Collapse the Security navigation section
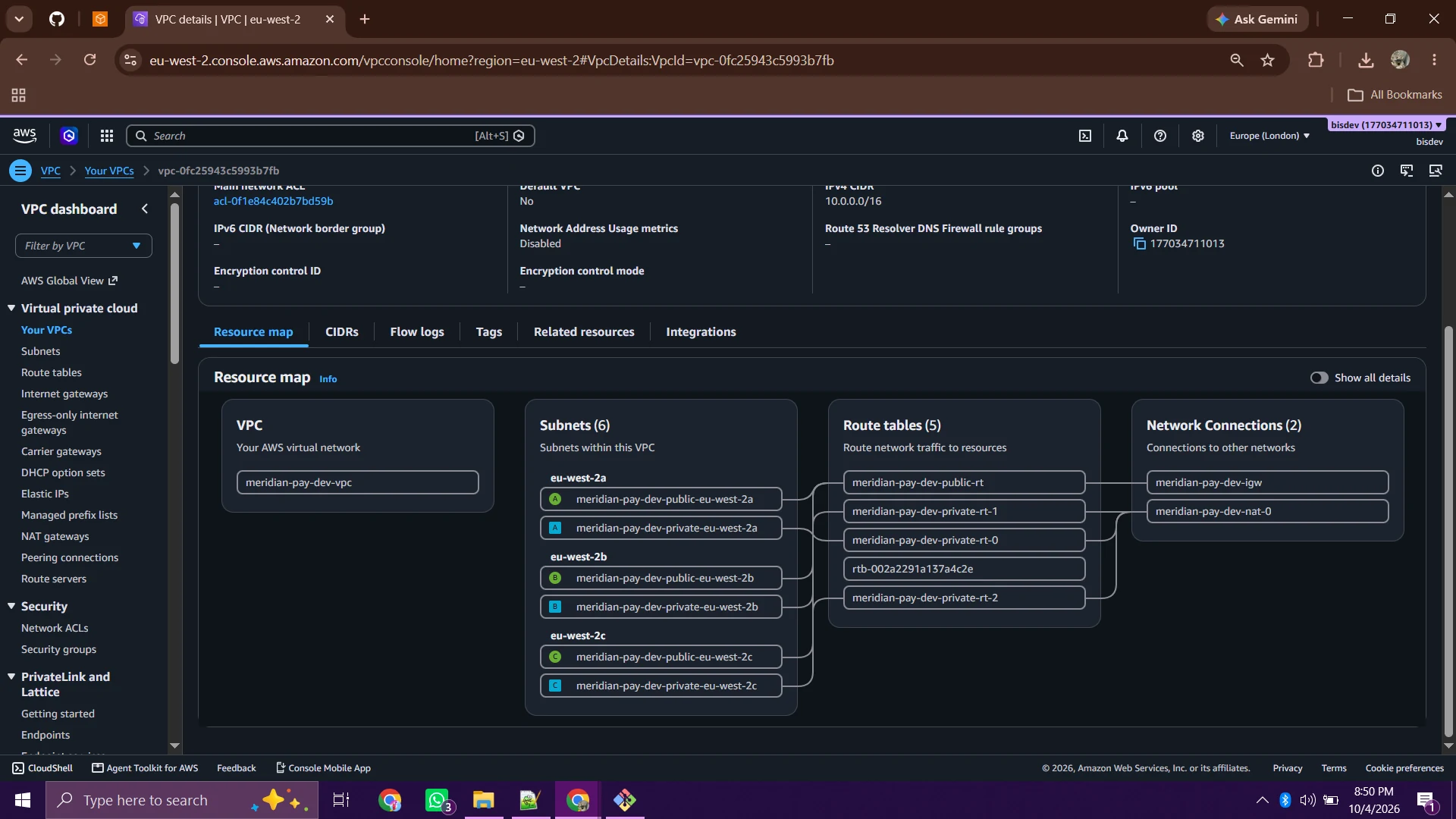The height and width of the screenshot is (819, 1456). click(x=11, y=606)
